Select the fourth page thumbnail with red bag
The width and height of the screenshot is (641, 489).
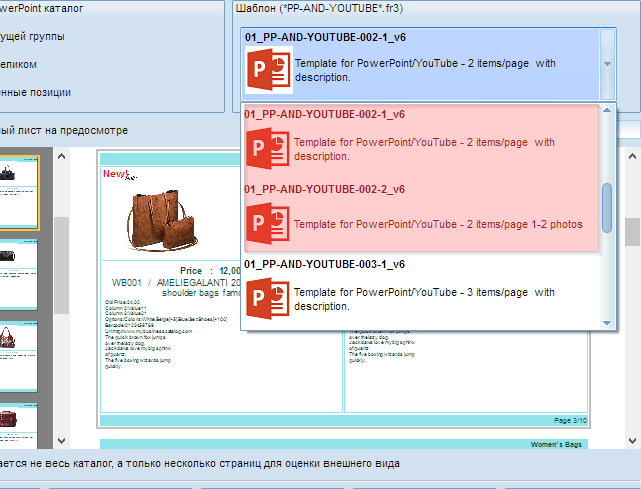(x=18, y=426)
